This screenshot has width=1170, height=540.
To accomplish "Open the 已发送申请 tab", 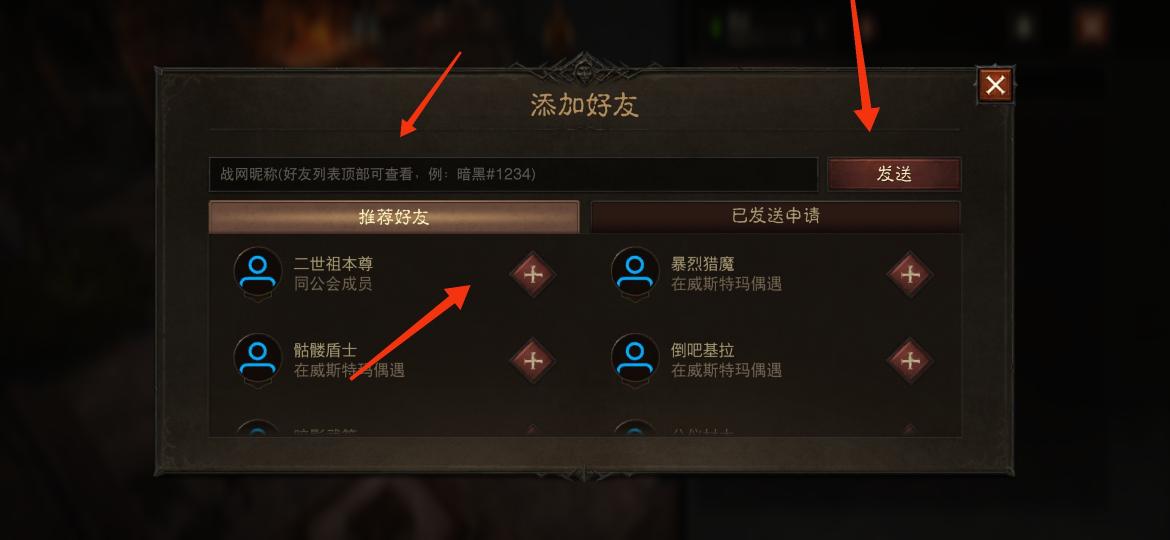I will coord(775,217).
